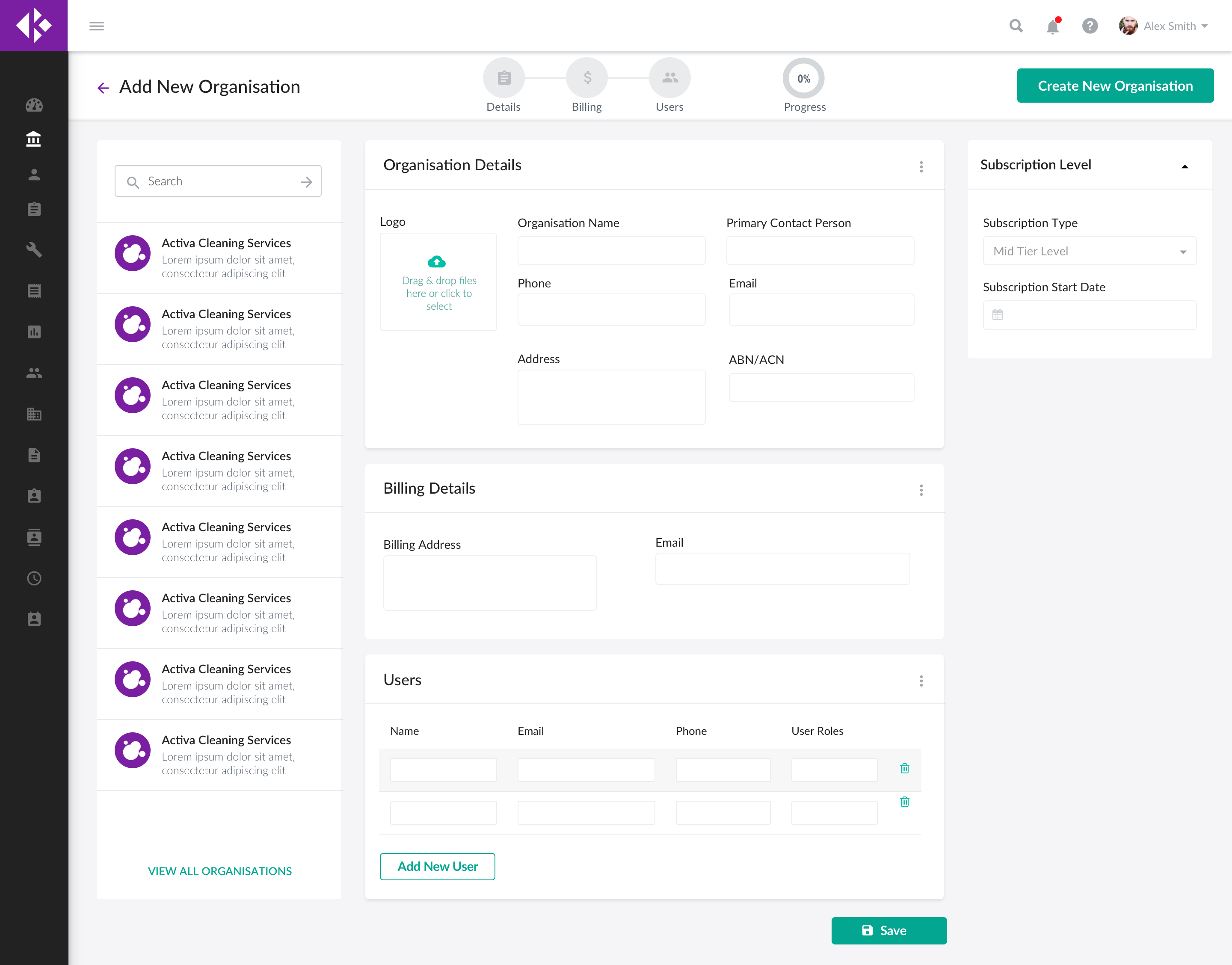Open Organisation Details three-dot menu
This screenshot has width=1232, height=965.
(x=921, y=167)
